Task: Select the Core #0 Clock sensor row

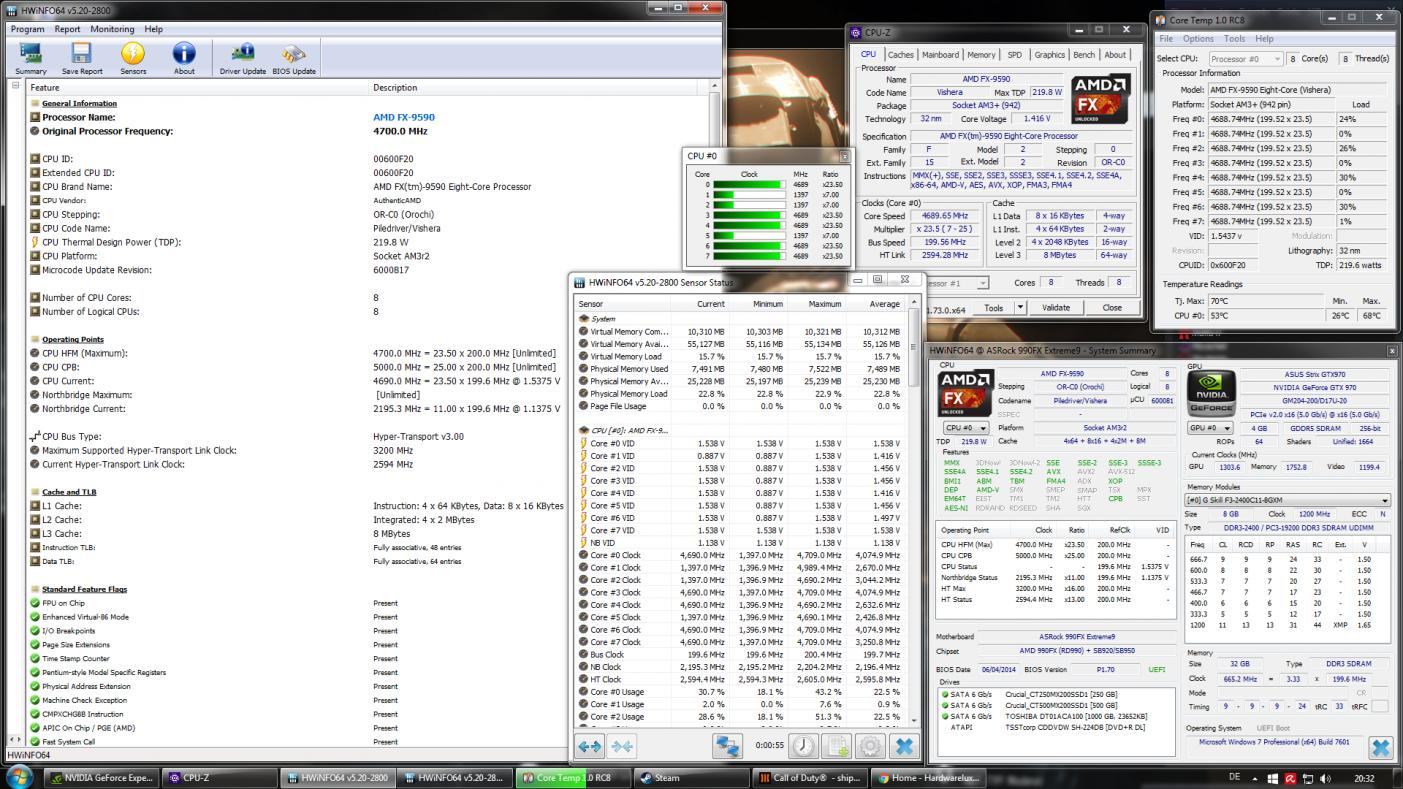Action: [740, 555]
